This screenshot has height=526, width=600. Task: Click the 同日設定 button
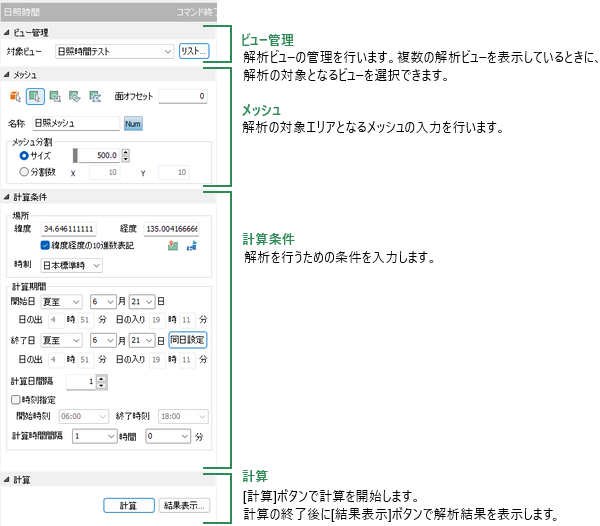tap(188, 340)
